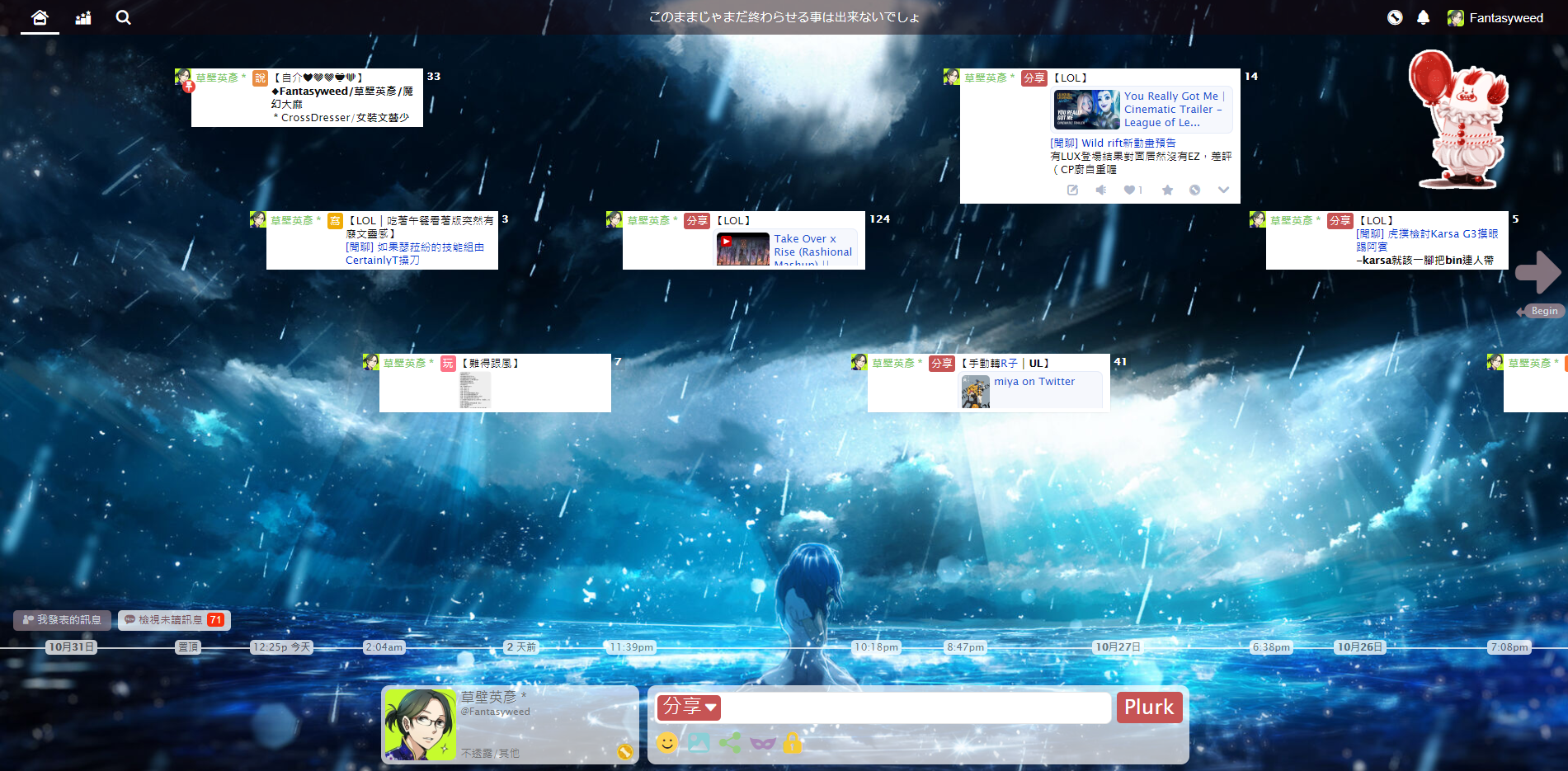Viewport: 1568px width, 771px height.
Task: Jump to the 2:04am timeline marker
Action: [x=384, y=647]
